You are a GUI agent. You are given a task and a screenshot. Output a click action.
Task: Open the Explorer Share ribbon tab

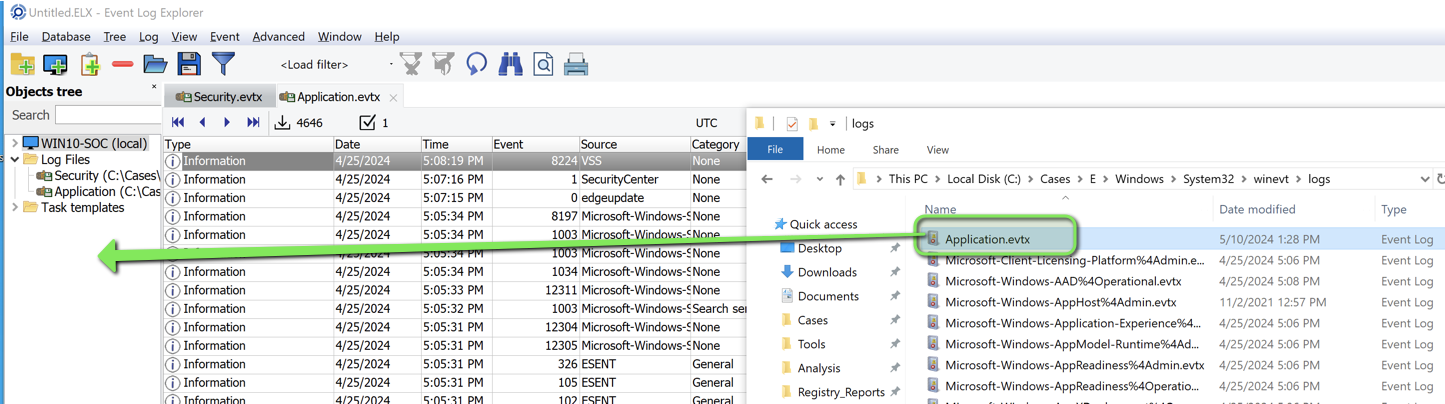(x=885, y=150)
